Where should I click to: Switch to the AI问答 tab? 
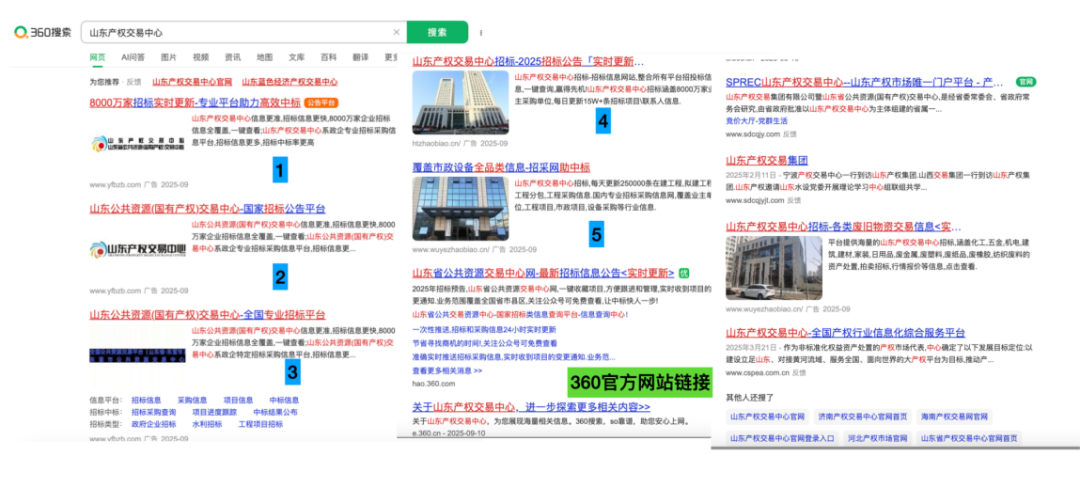(x=133, y=57)
